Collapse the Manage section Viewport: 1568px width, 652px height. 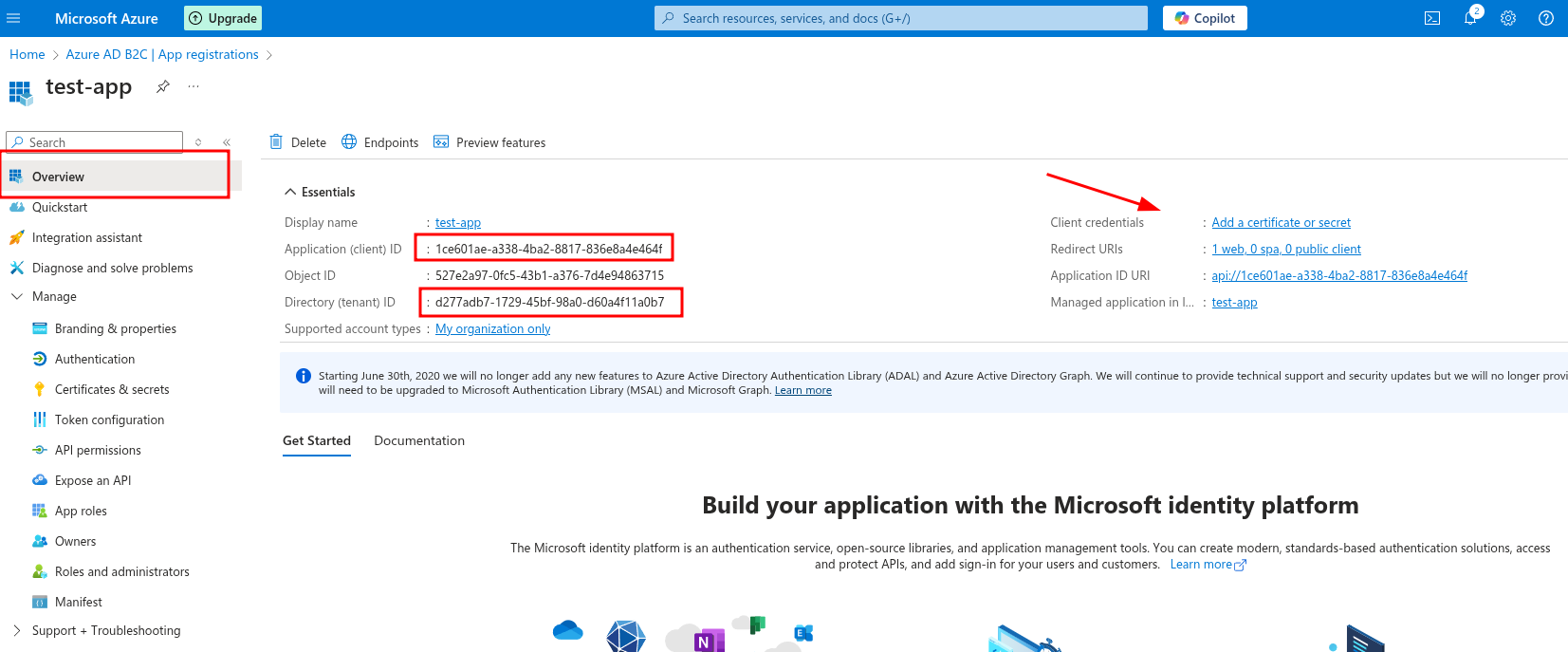coord(16,296)
